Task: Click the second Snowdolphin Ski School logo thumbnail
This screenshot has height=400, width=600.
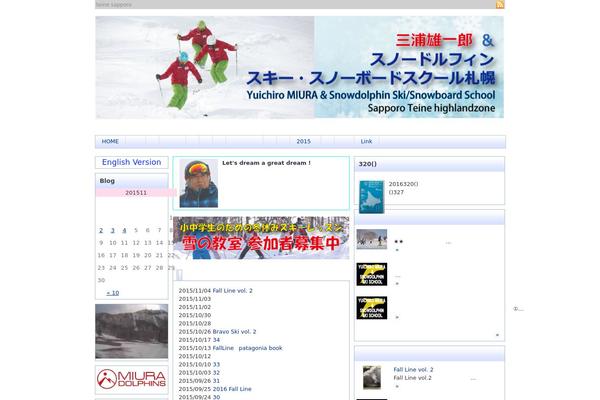Action: tap(372, 308)
